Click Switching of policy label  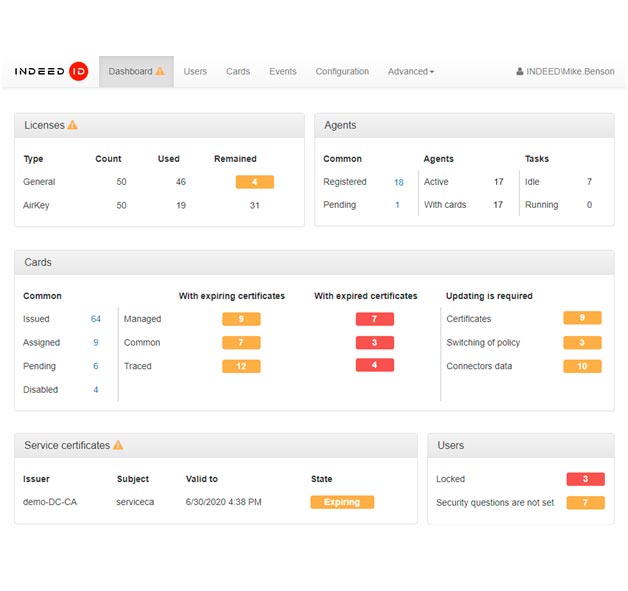[483, 343]
